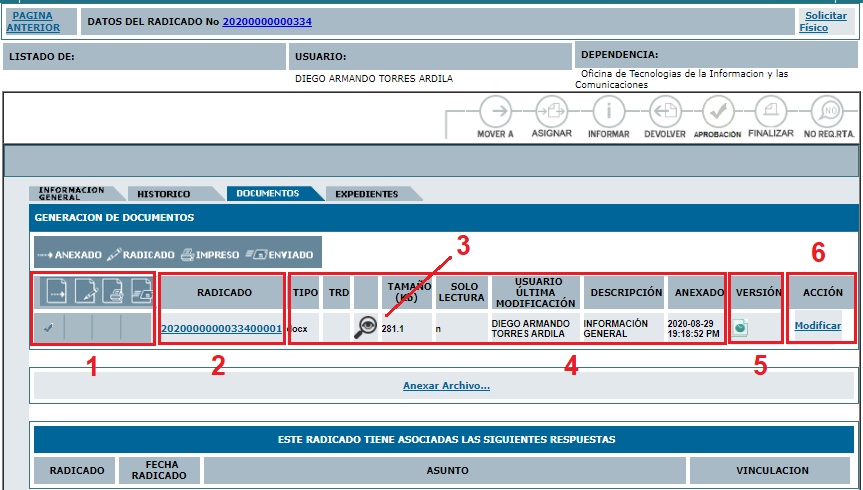This screenshot has width=863, height=490.
Task: Open the Expedientes tab
Action: (366, 194)
